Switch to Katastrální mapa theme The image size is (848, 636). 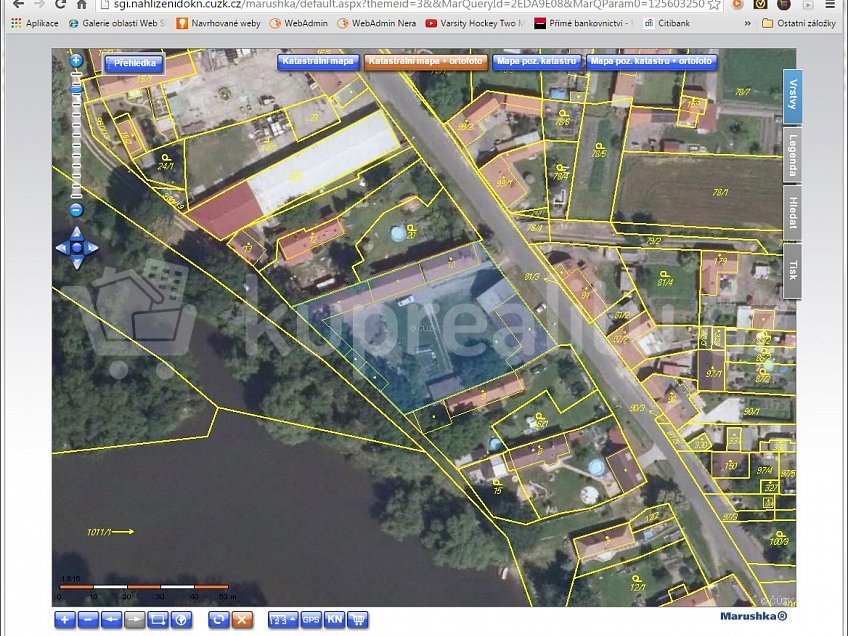(318, 62)
